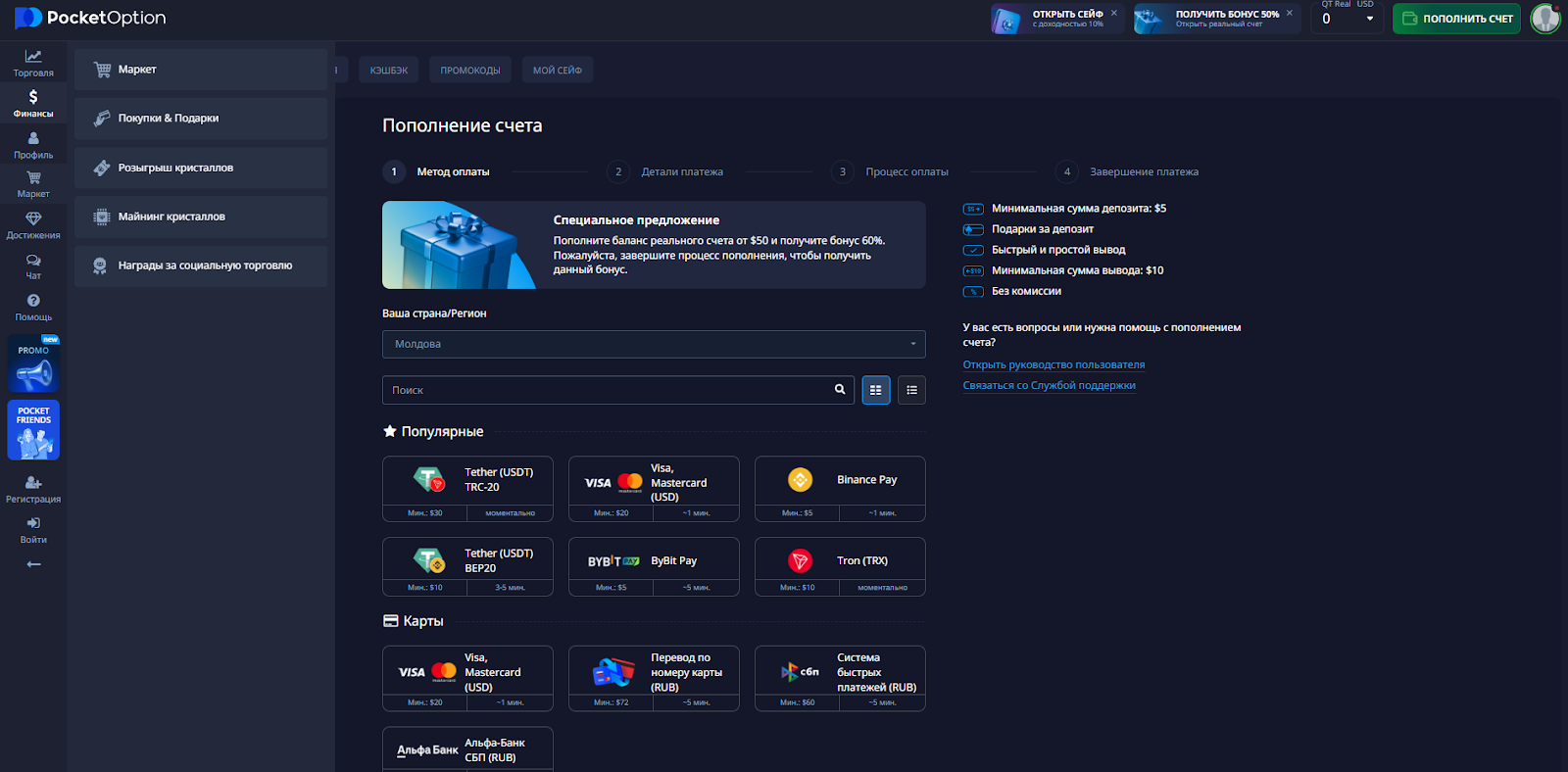The height and width of the screenshot is (772, 1568).
Task: Dismiss the 50% bonus banner
Action: click(x=1290, y=13)
